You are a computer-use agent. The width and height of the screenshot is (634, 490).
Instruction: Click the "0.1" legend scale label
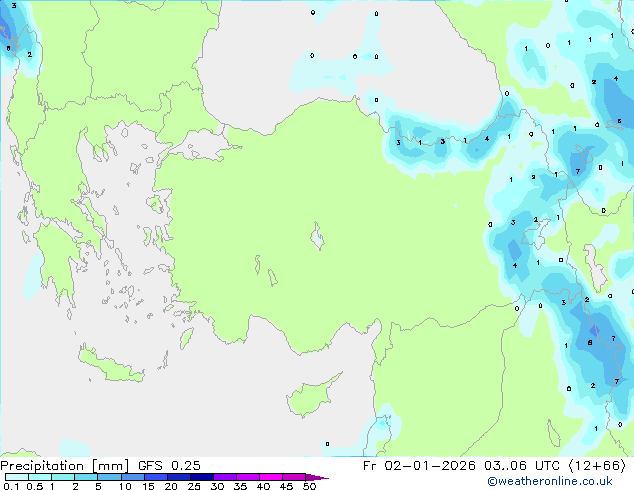[11, 486]
